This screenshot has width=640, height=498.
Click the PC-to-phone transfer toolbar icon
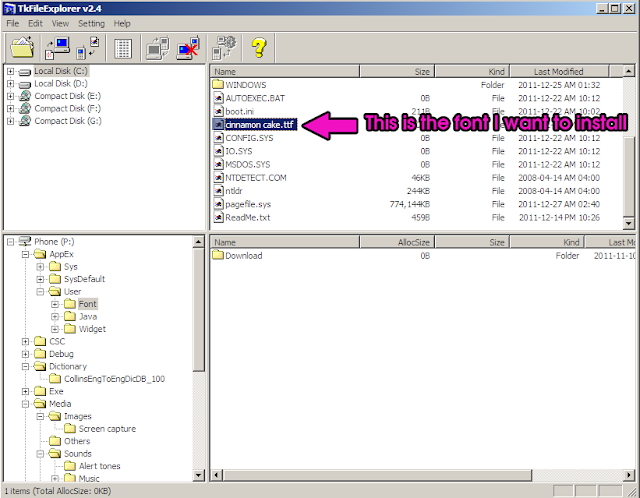88,48
